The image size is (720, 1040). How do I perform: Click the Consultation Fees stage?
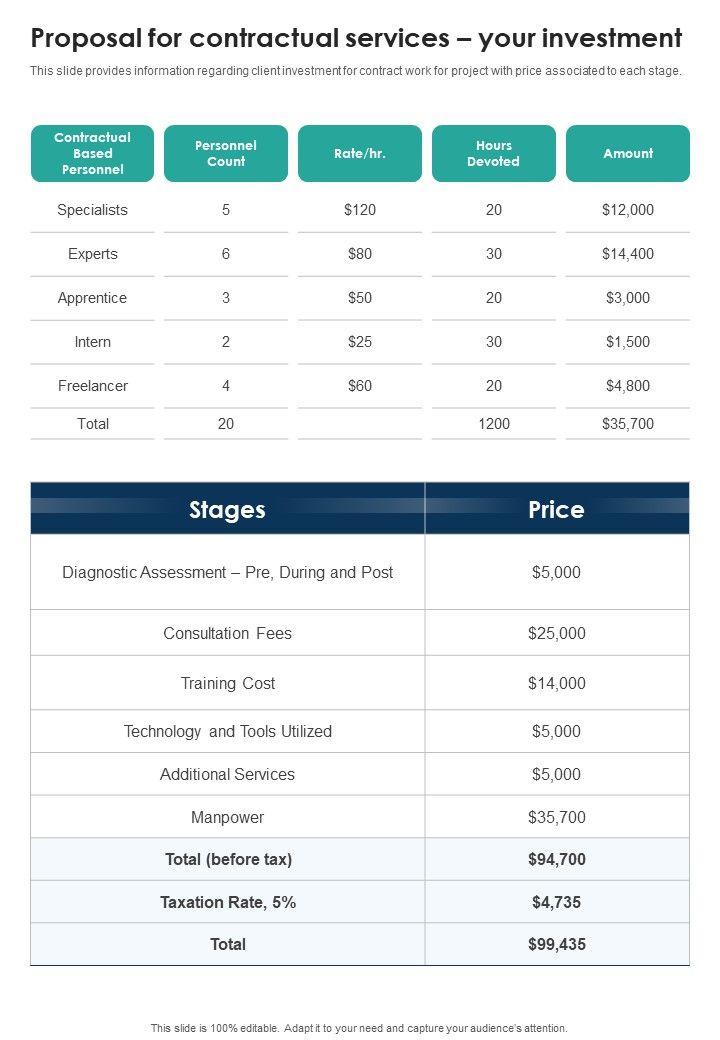[x=227, y=633]
